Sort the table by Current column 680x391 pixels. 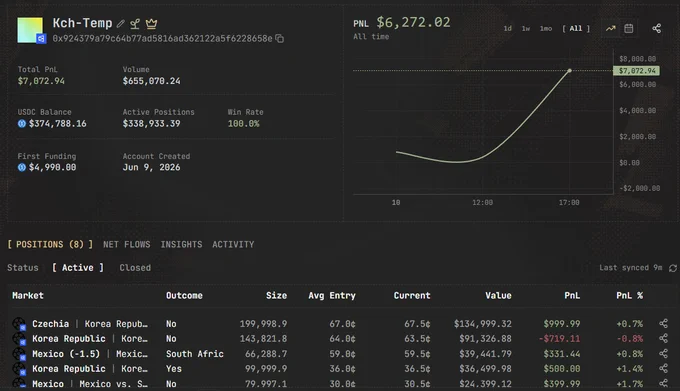[x=412, y=296]
